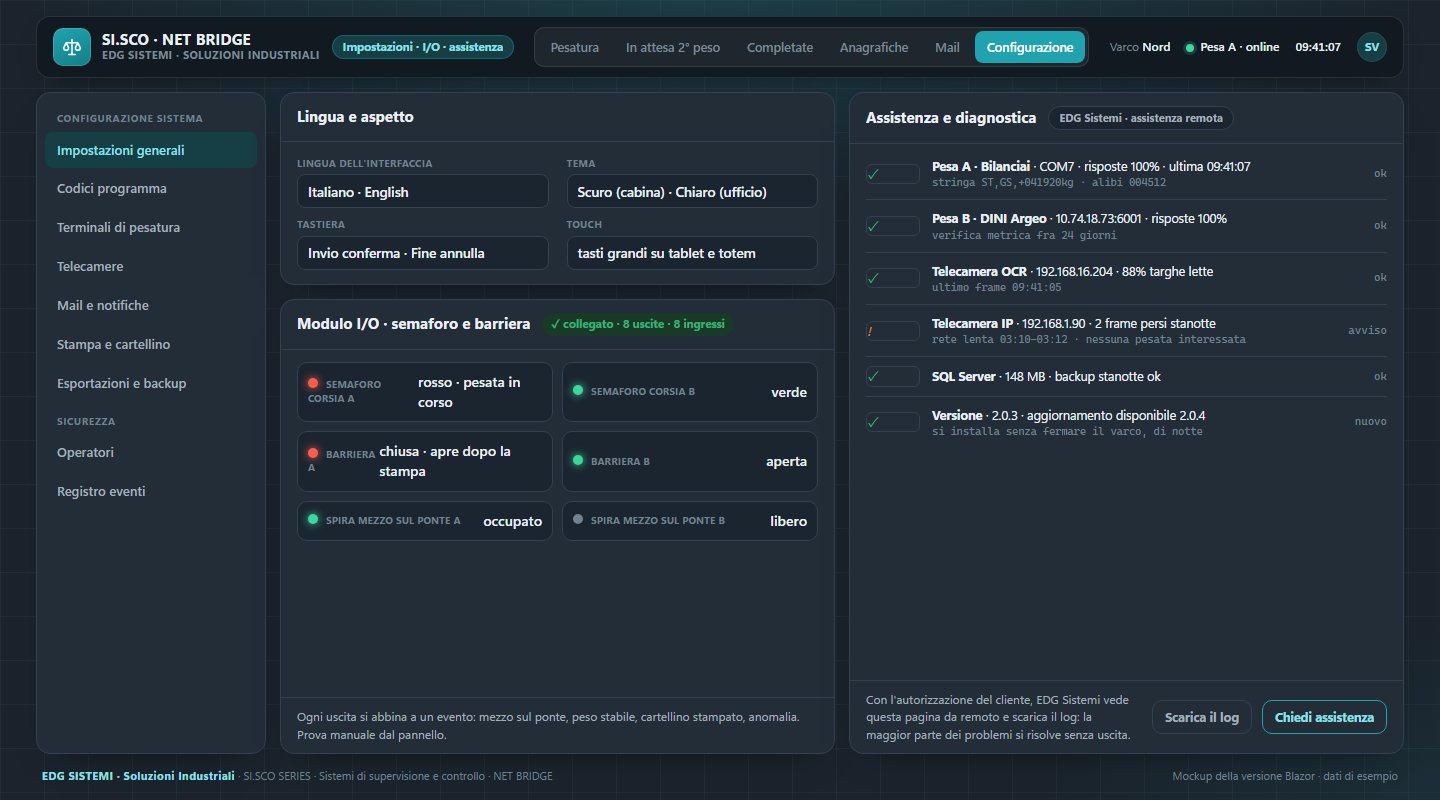Open the Anagrafiche tab

(874, 47)
